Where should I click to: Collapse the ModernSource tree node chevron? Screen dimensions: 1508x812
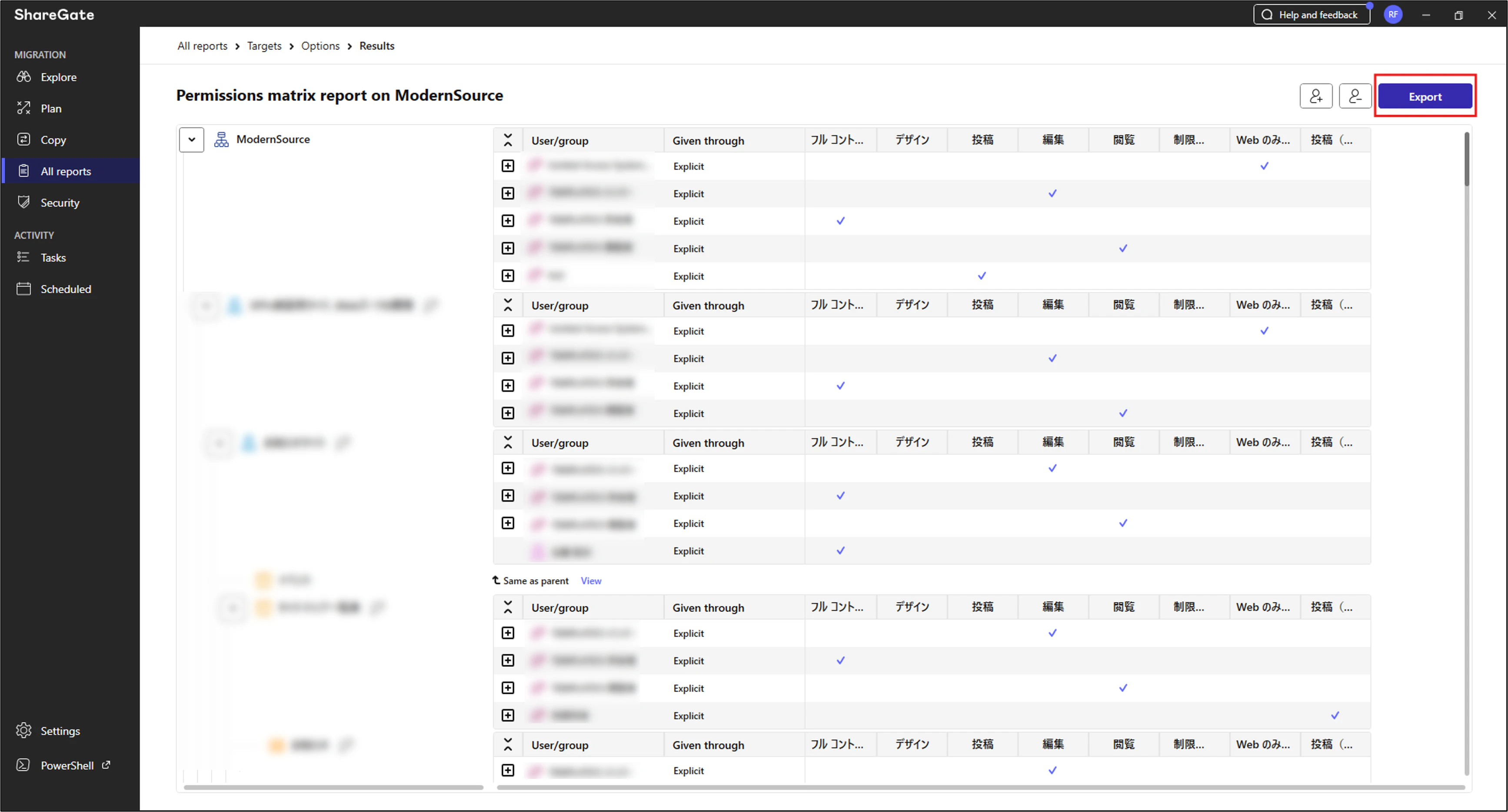(x=191, y=140)
